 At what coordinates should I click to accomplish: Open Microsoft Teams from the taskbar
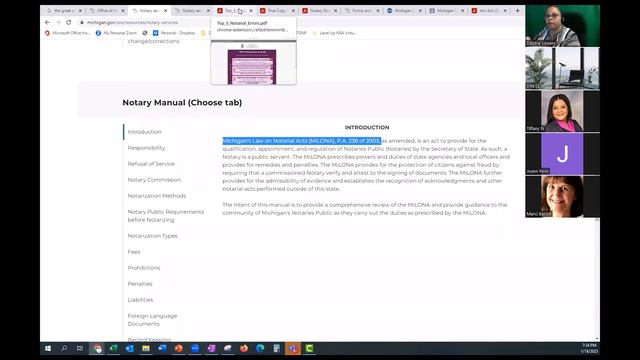tap(293, 348)
